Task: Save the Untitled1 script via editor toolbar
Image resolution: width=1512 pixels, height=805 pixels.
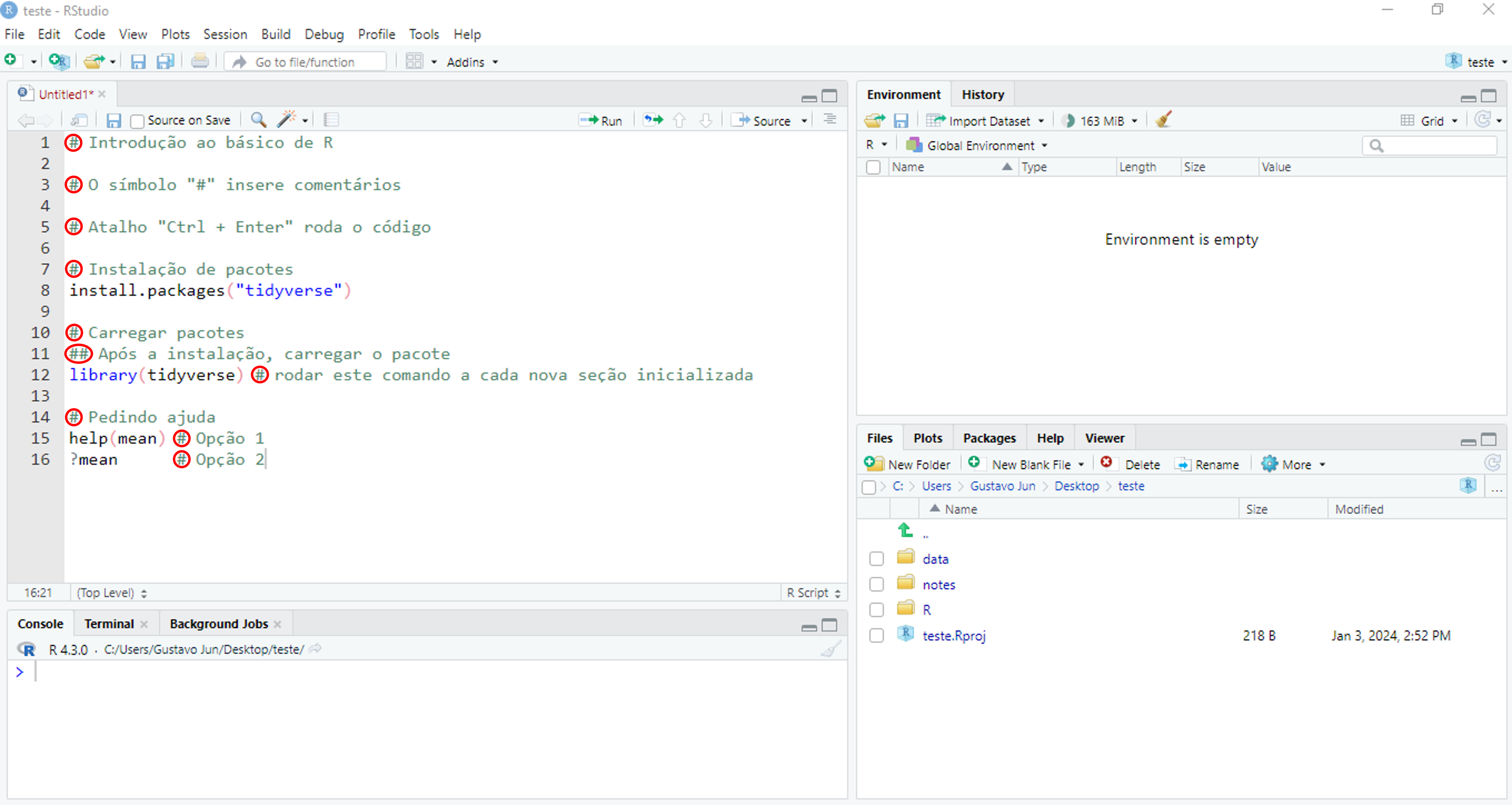Action: (113, 120)
